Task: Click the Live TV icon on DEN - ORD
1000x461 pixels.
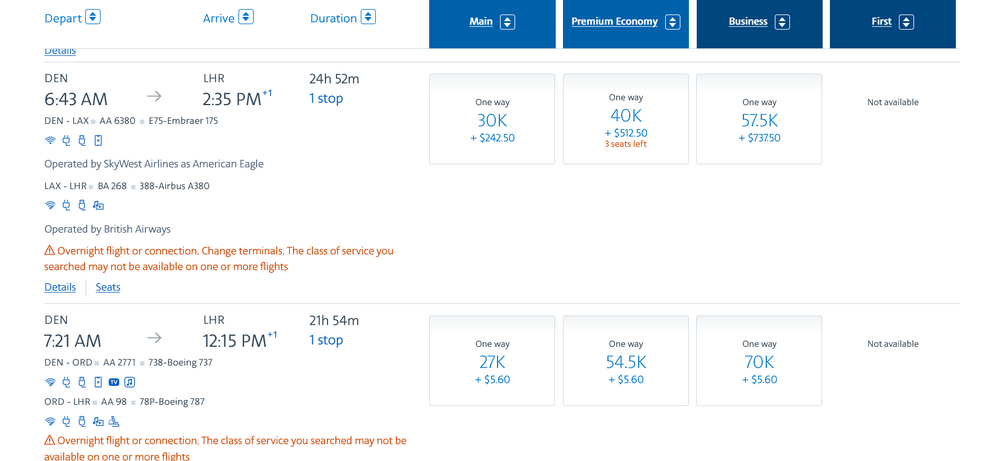Action: click(114, 382)
